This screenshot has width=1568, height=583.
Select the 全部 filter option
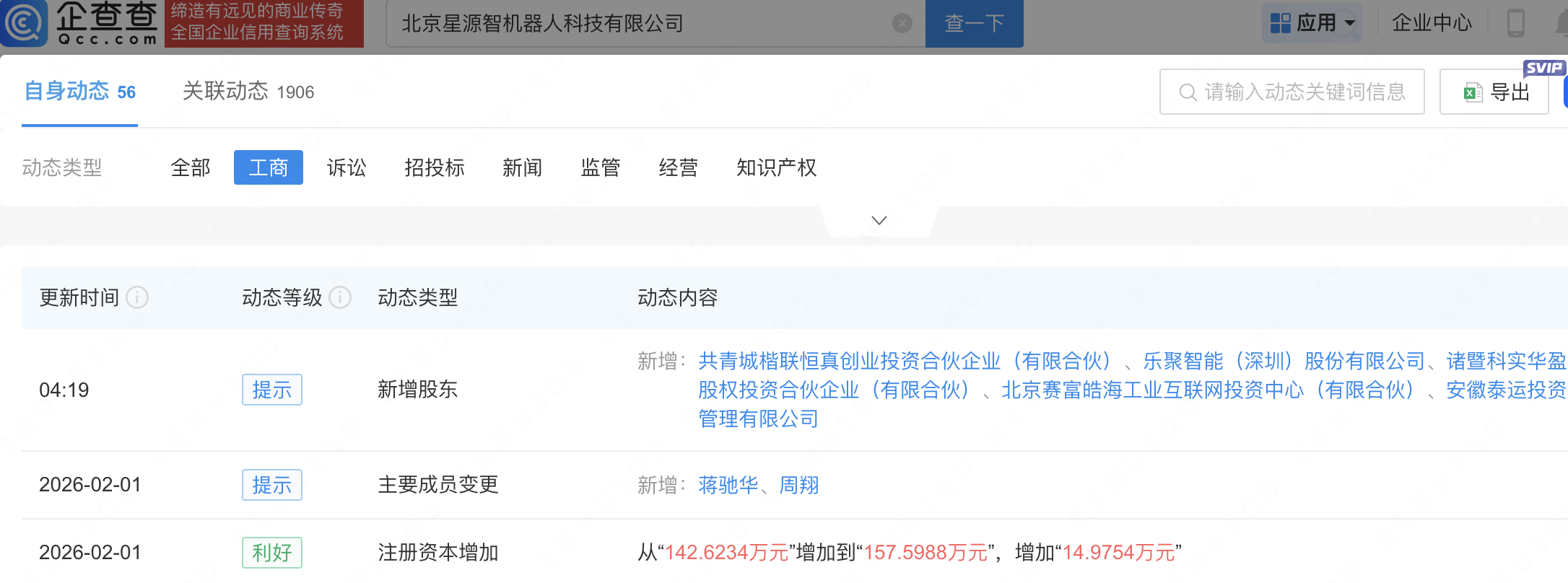point(191,167)
